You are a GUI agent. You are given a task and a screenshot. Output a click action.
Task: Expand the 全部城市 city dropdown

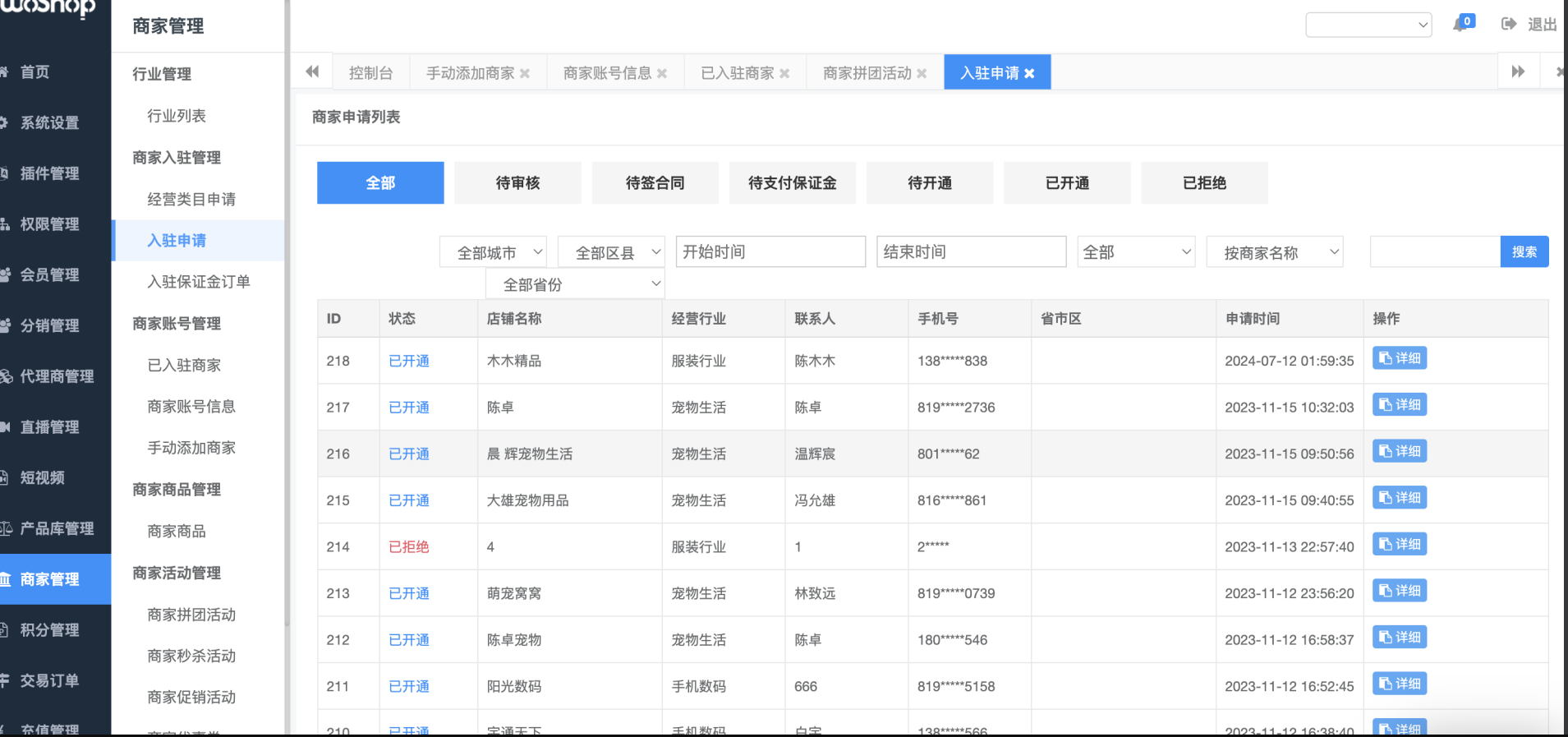pos(493,252)
